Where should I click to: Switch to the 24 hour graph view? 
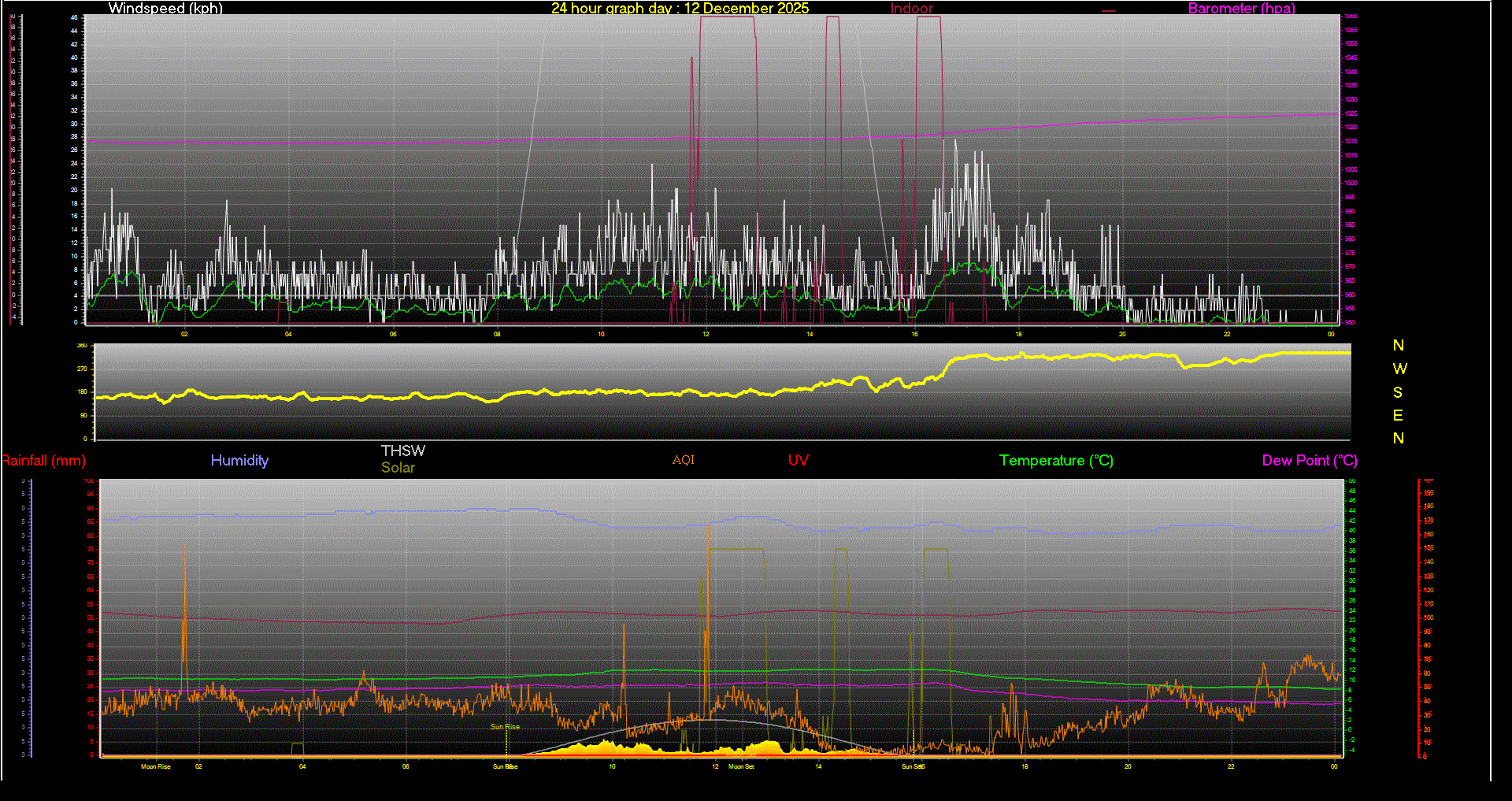pos(598,9)
